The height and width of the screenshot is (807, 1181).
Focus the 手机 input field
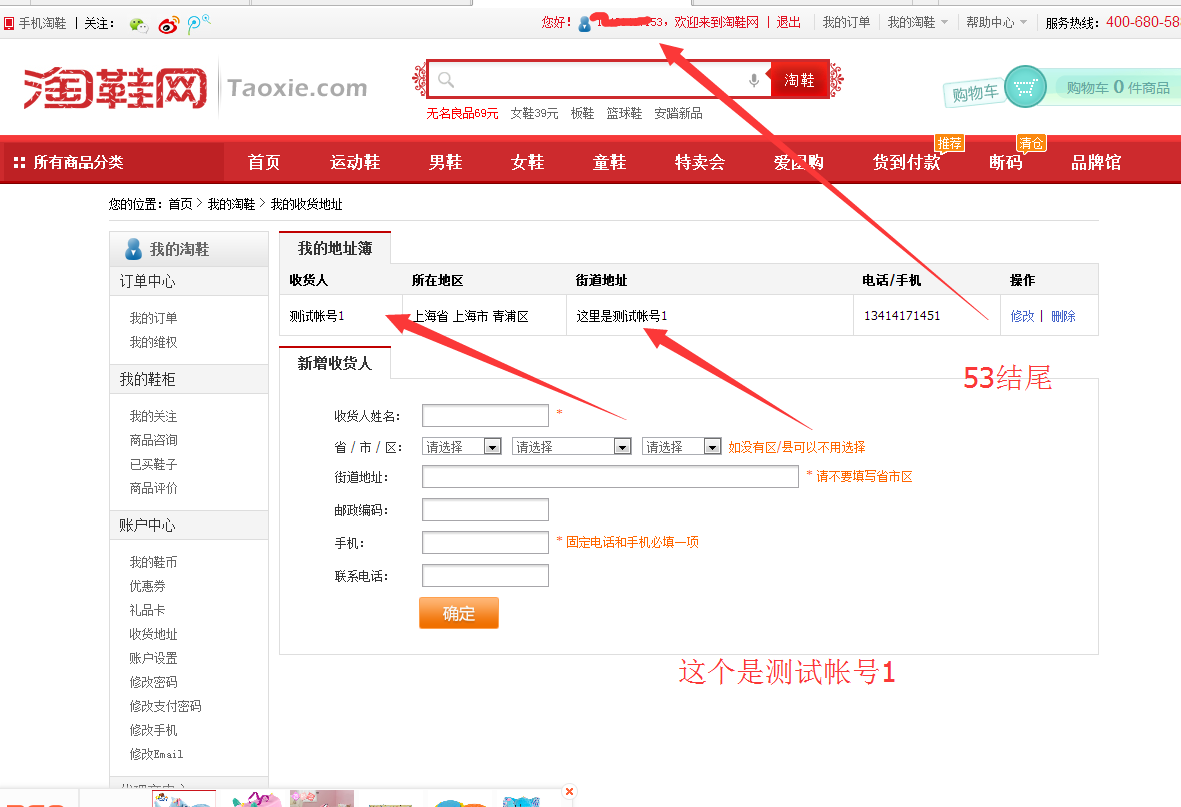click(x=485, y=543)
